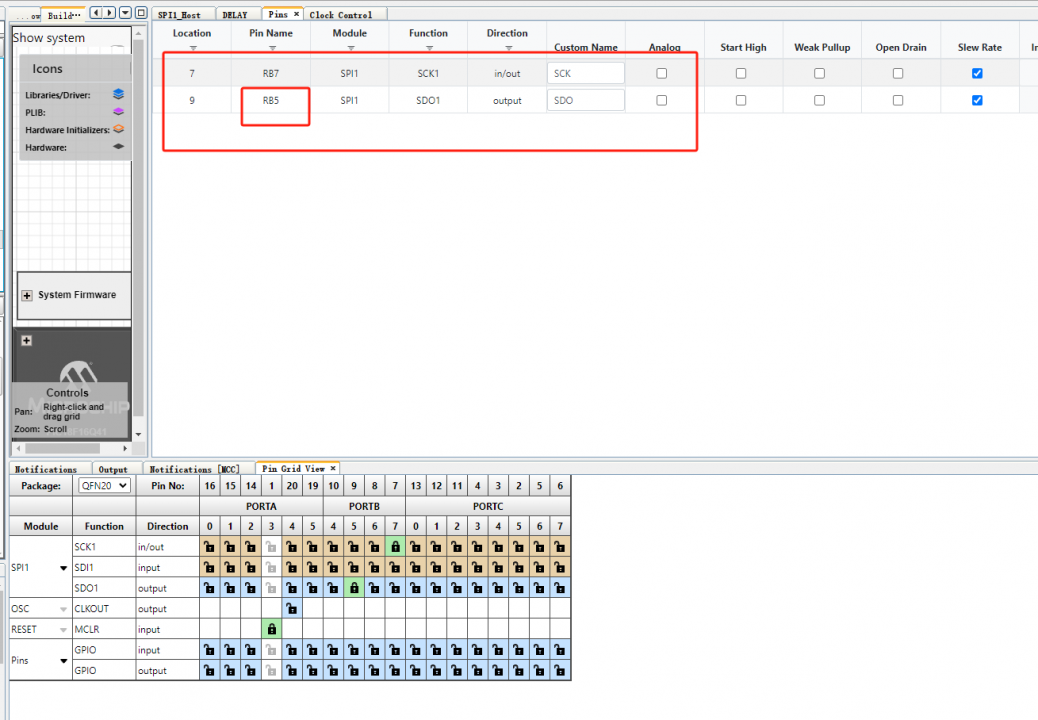This screenshot has width=1038, height=720.
Task: Toggle the Analog checkbox for pin RB7
Action: tap(664, 72)
